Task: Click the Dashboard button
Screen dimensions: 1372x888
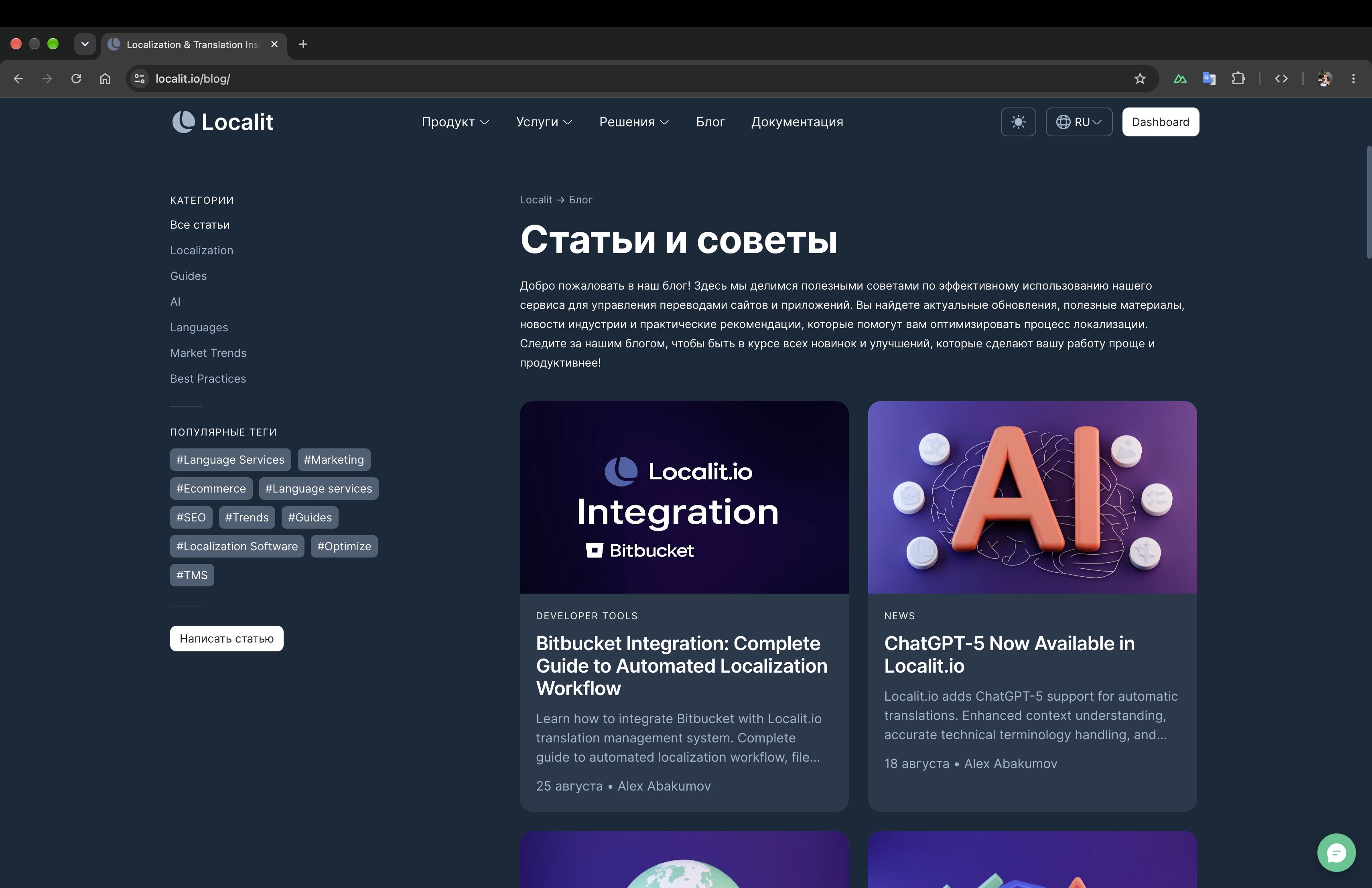Action: (x=1160, y=122)
